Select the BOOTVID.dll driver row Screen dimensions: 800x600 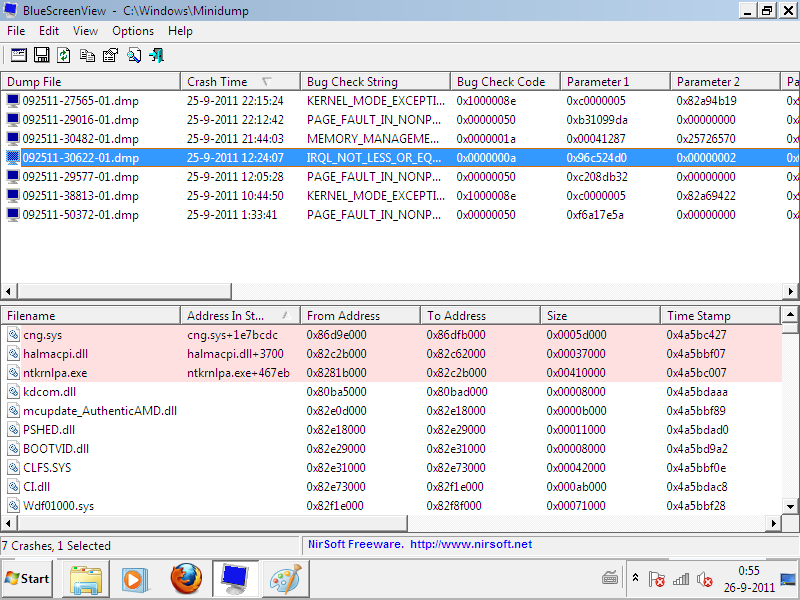pos(391,449)
